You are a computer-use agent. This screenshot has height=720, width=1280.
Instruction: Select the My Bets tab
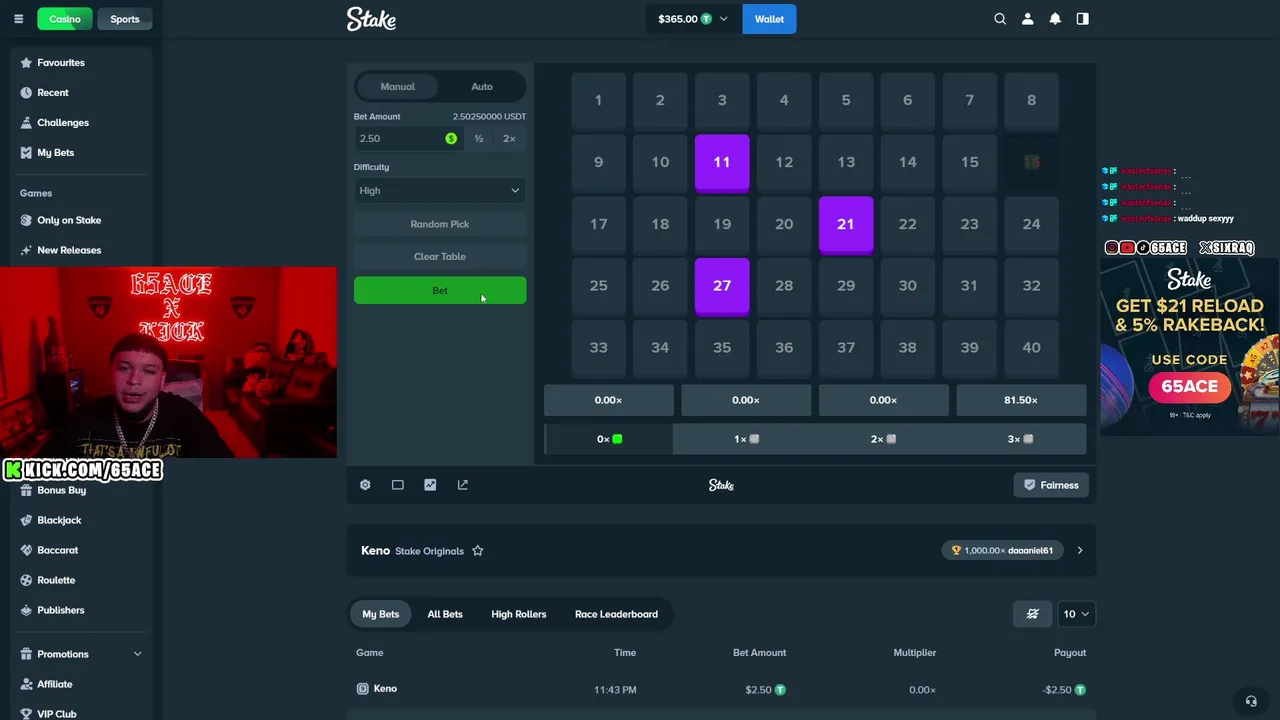(381, 614)
